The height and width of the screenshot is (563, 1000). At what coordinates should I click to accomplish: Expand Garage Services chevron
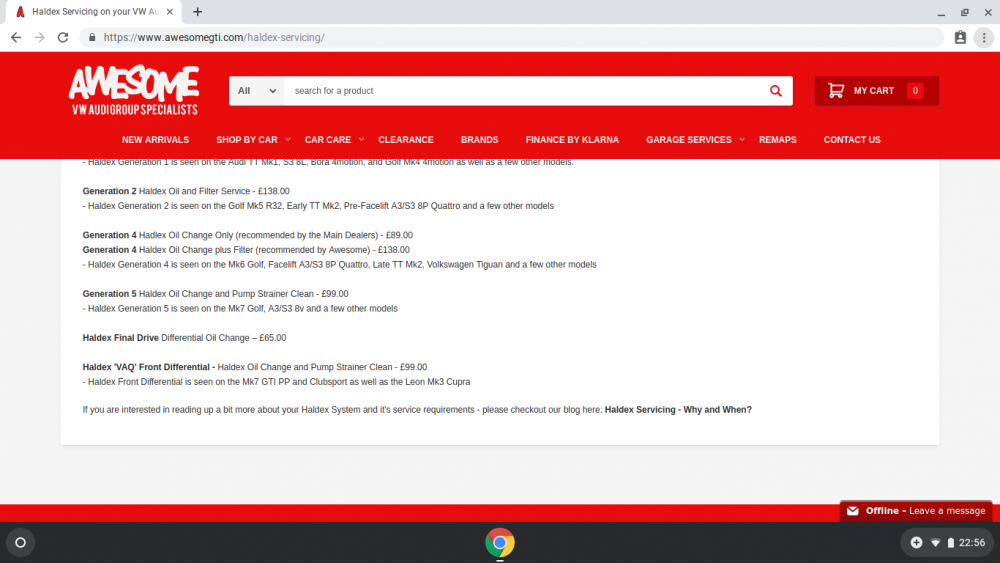[x=742, y=139]
